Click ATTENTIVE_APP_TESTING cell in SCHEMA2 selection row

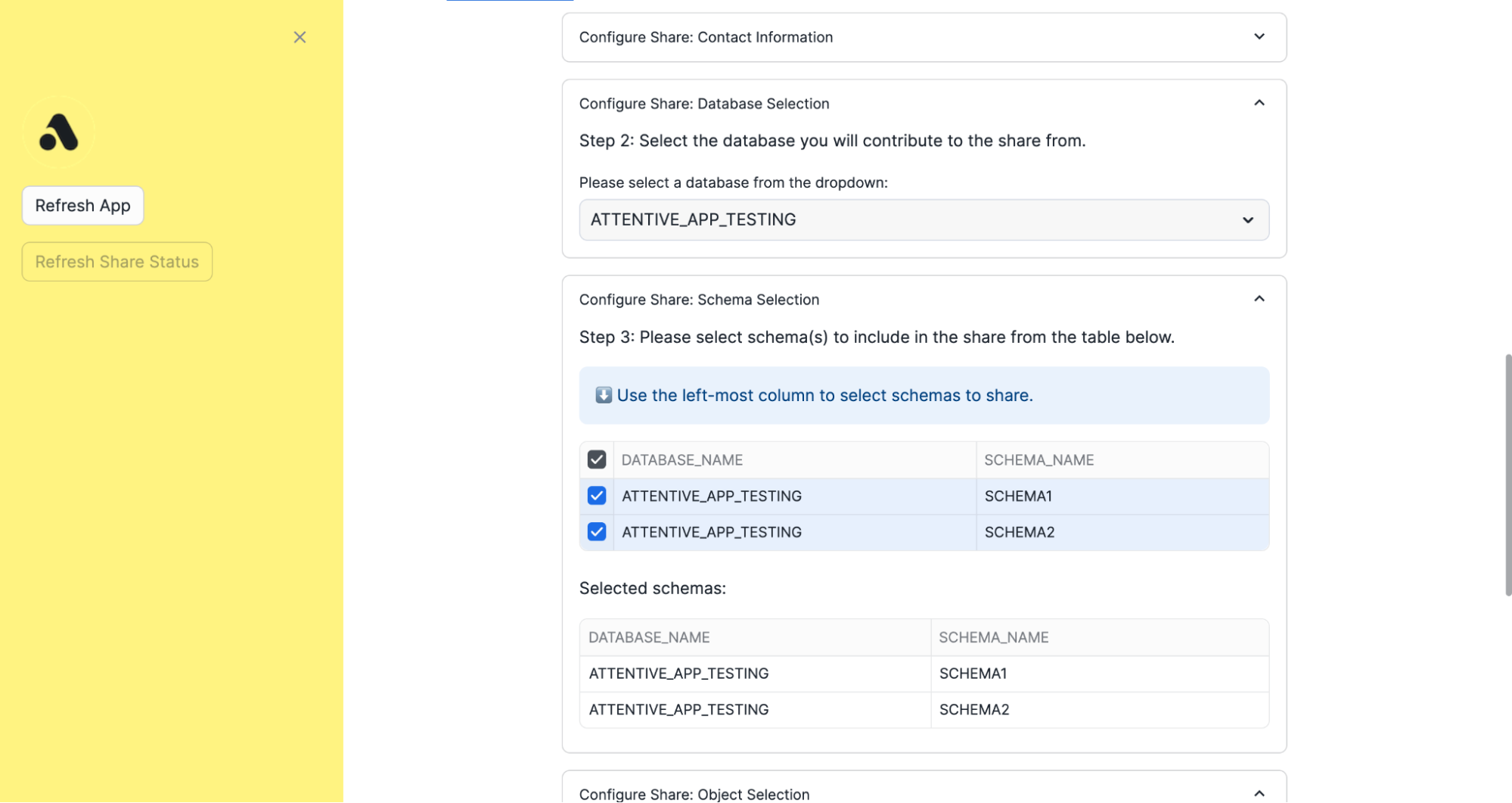click(x=794, y=533)
